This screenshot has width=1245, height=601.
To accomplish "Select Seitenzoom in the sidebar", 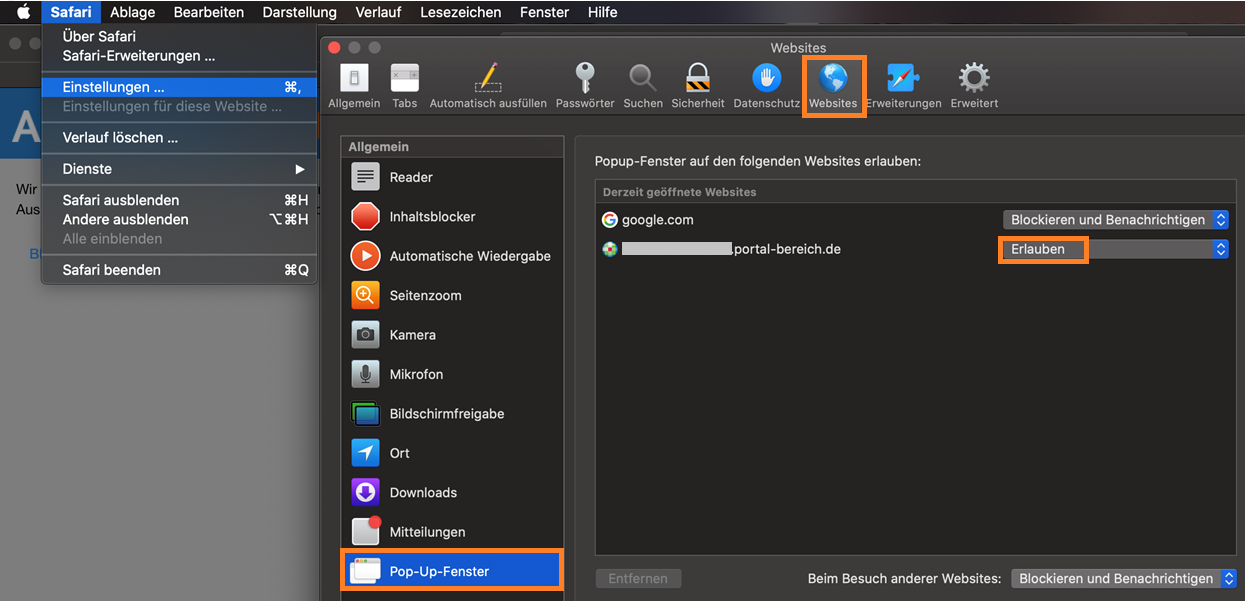I will click(x=452, y=296).
